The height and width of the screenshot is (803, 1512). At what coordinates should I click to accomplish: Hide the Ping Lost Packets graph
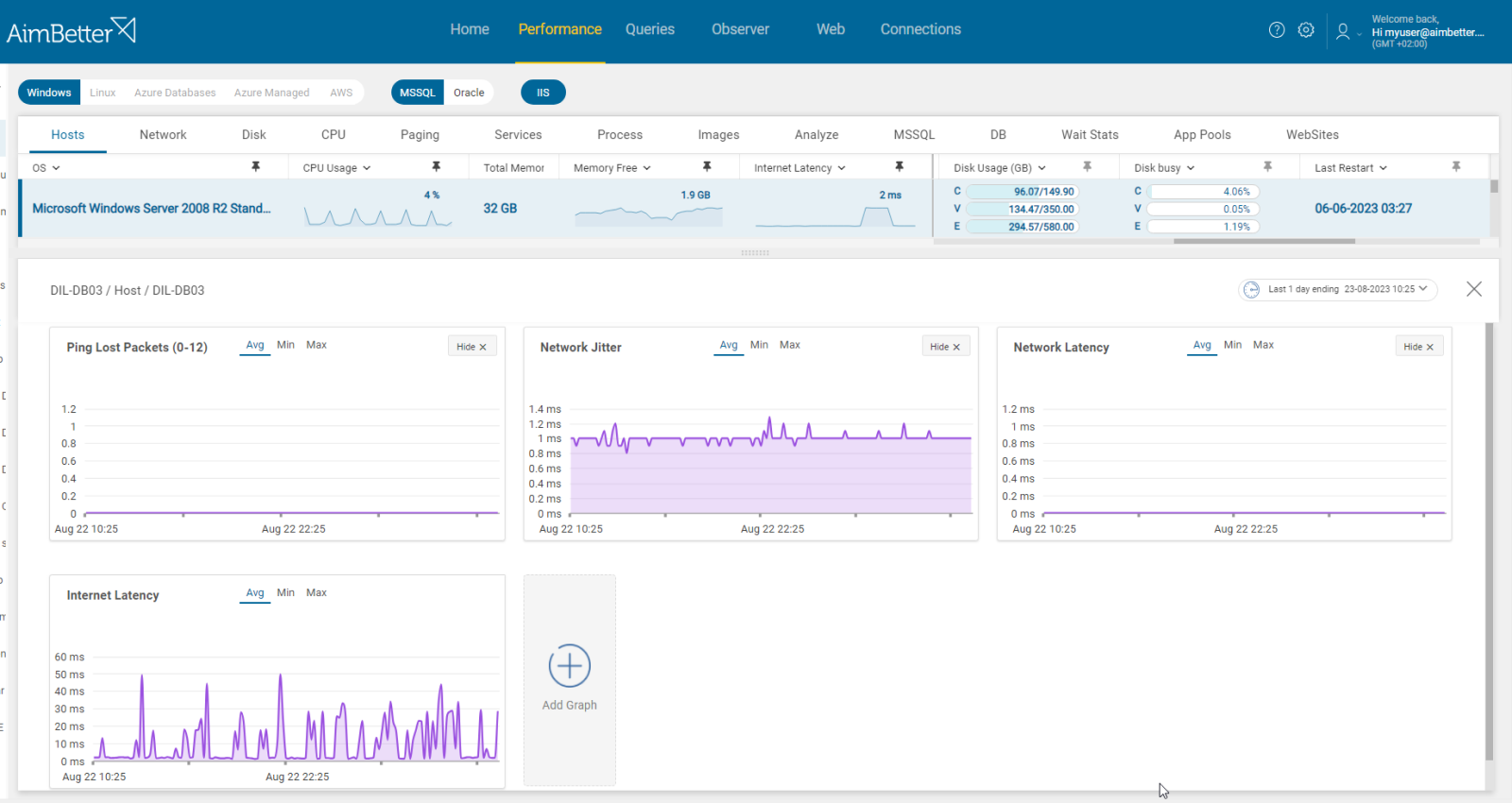pyautogui.click(x=472, y=347)
